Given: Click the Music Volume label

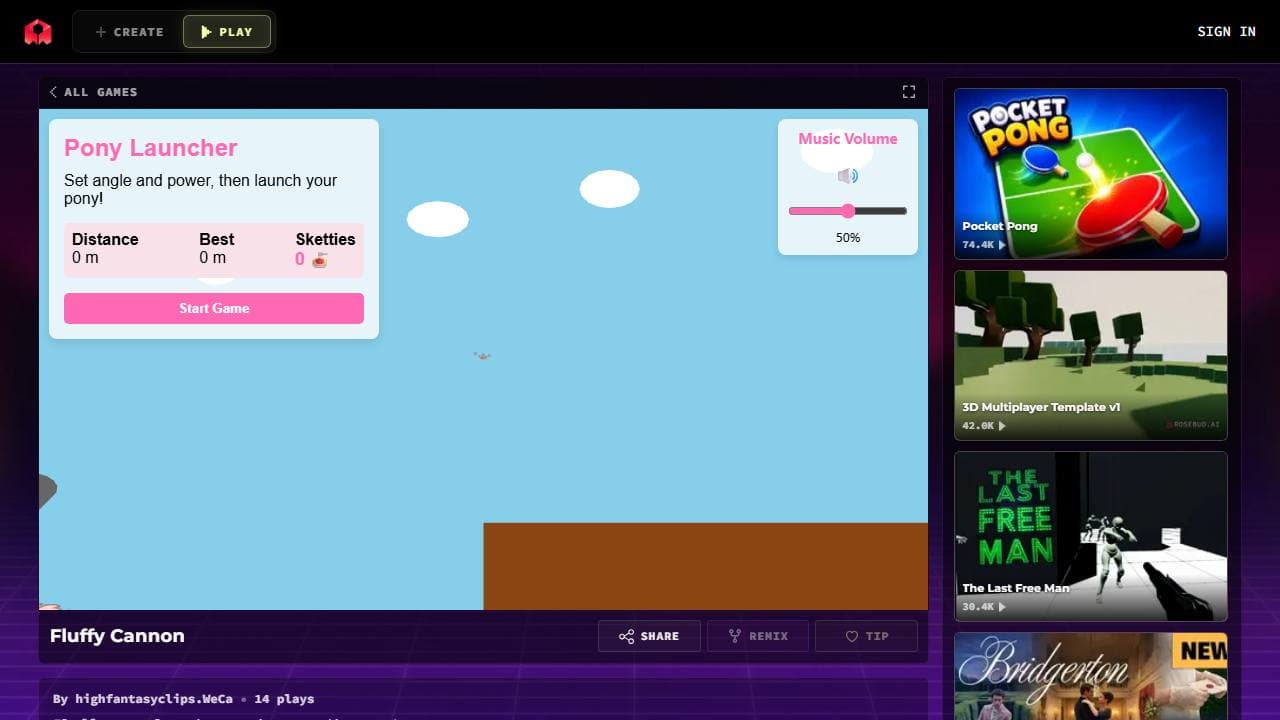Looking at the screenshot, I should [848, 139].
